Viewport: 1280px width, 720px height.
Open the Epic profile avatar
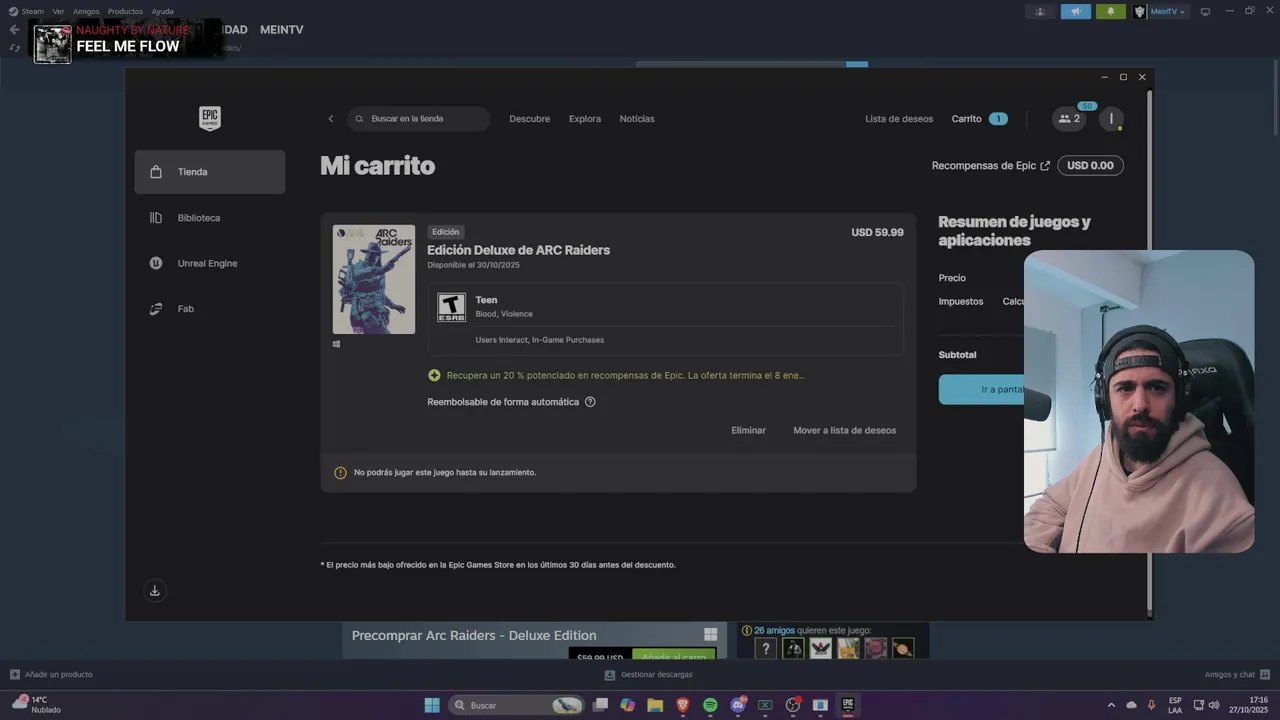1111,119
